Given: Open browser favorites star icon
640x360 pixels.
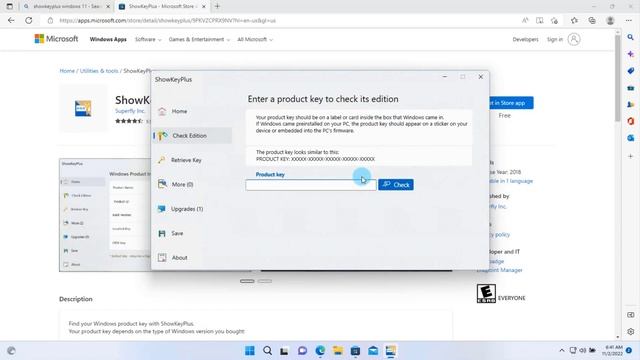Looking at the screenshot, I should coord(574,20).
